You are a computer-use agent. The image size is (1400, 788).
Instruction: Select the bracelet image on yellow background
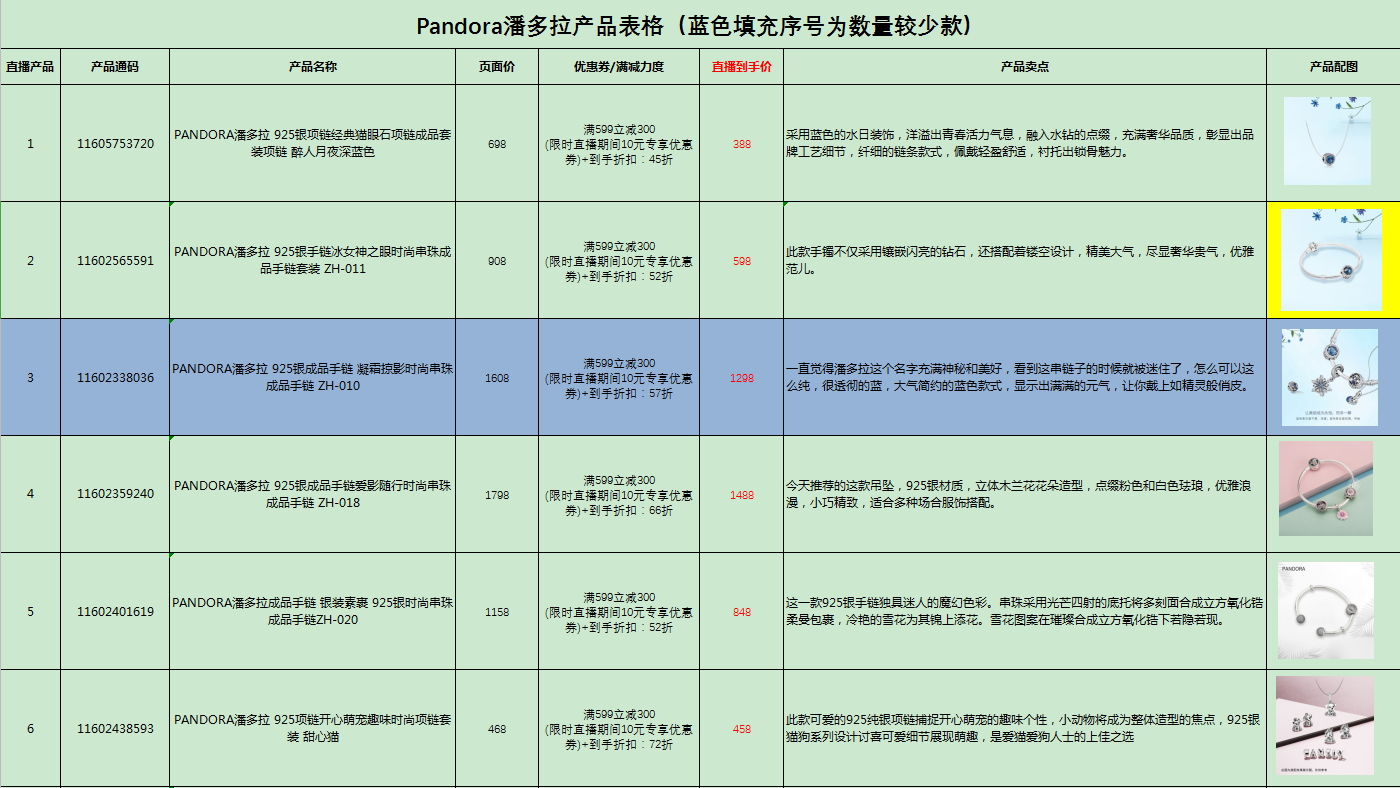[1331, 260]
